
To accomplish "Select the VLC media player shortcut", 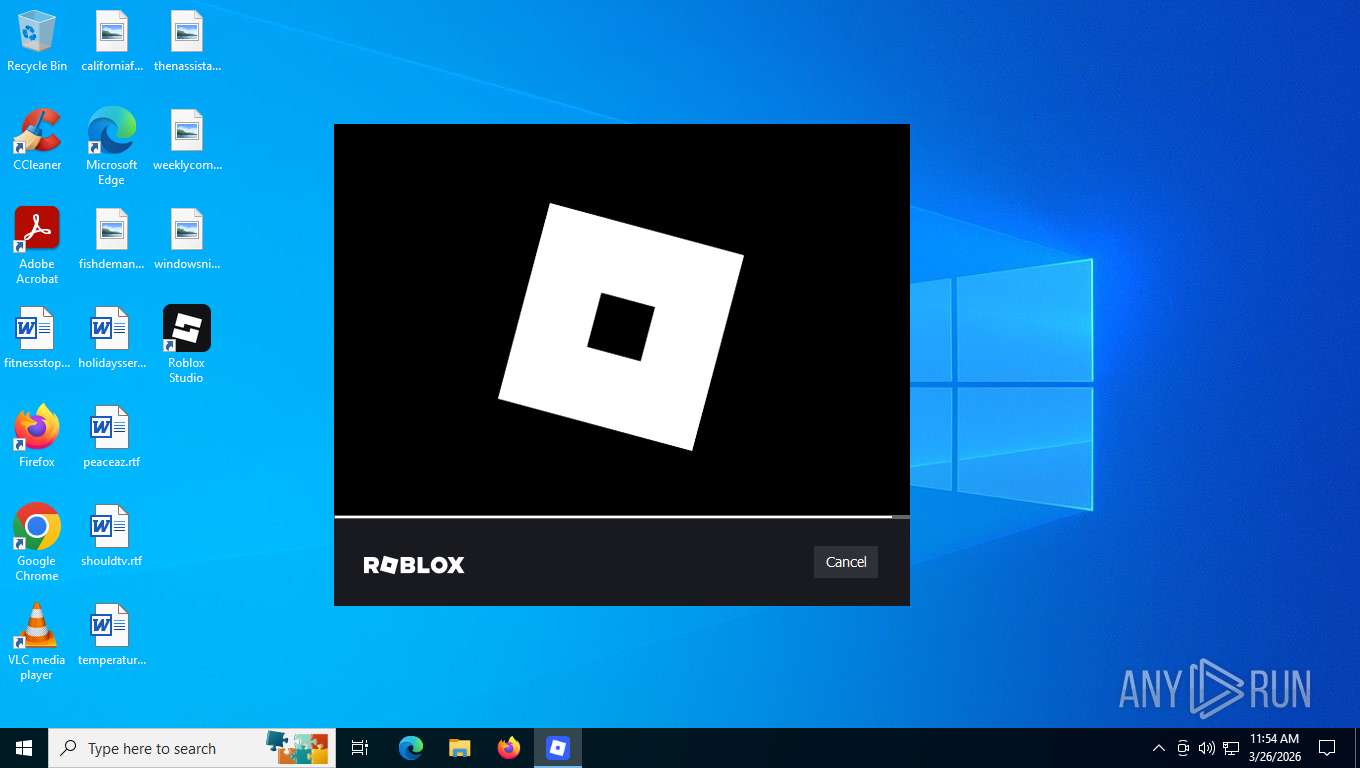I will pos(37,642).
